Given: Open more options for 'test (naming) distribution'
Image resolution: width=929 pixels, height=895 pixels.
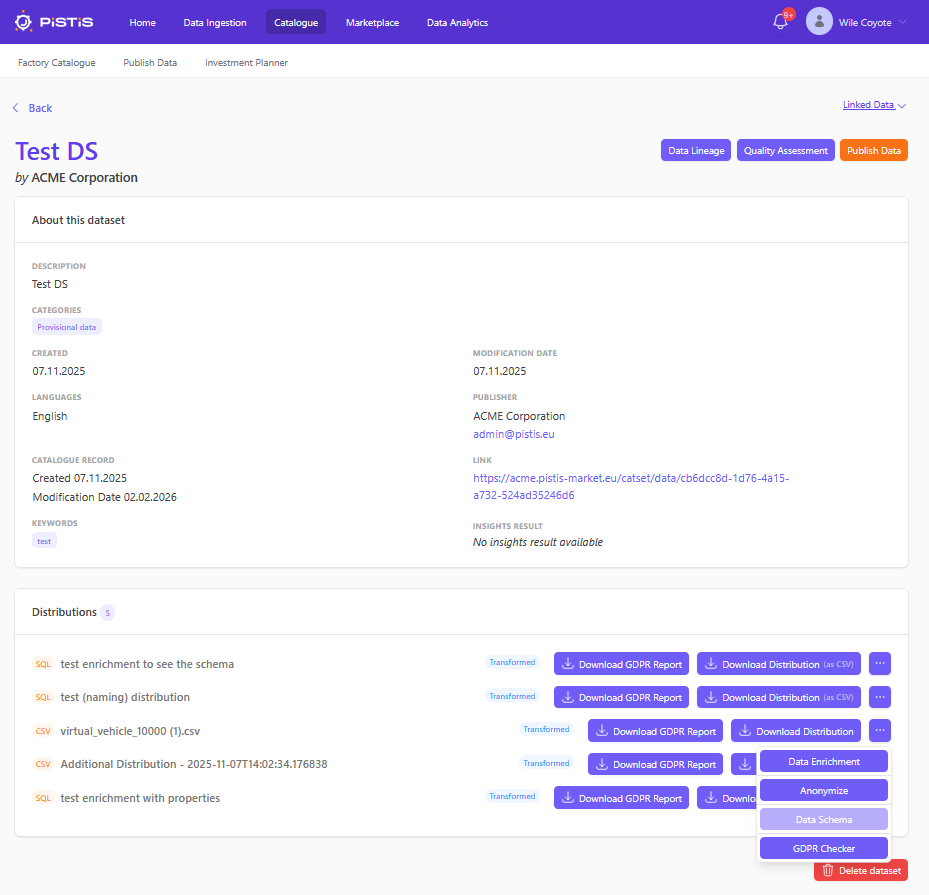Looking at the screenshot, I should 880,697.
